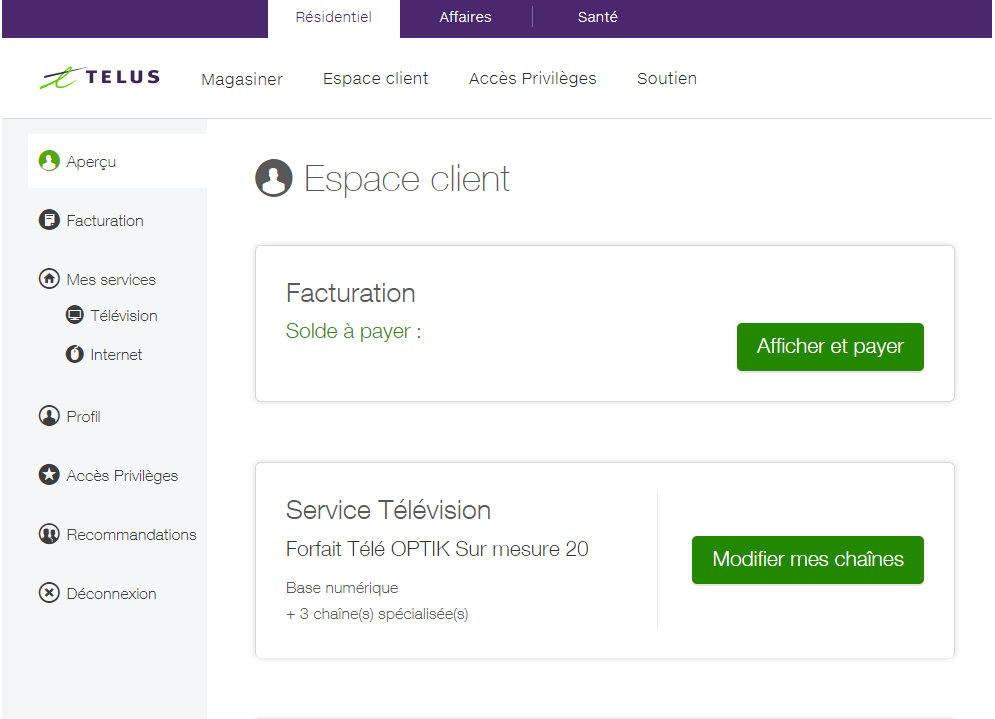Open the Soutien menu

[667, 79]
